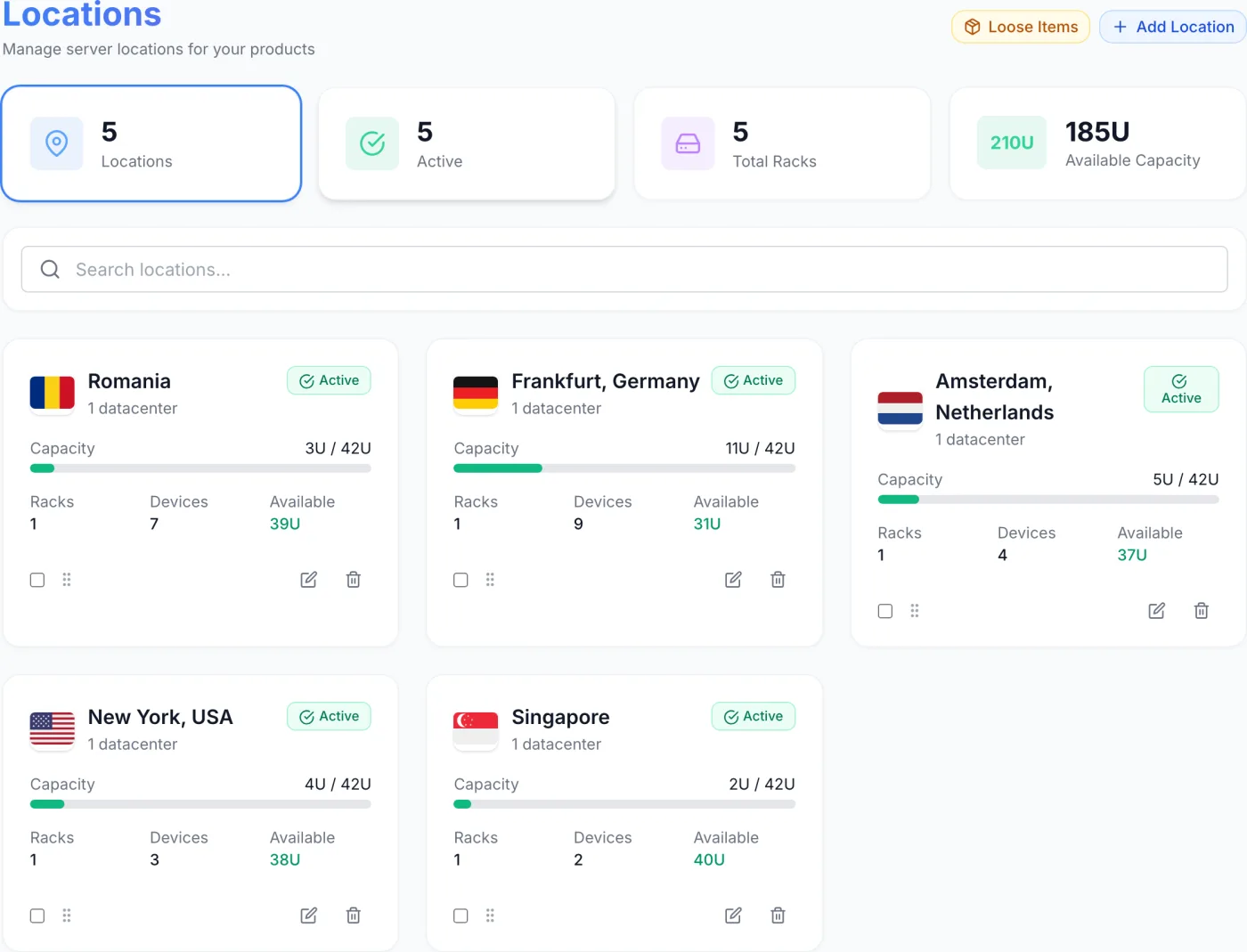The image size is (1247, 952).
Task: Click Amsterdam's Active status badge
Action: point(1181,389)
